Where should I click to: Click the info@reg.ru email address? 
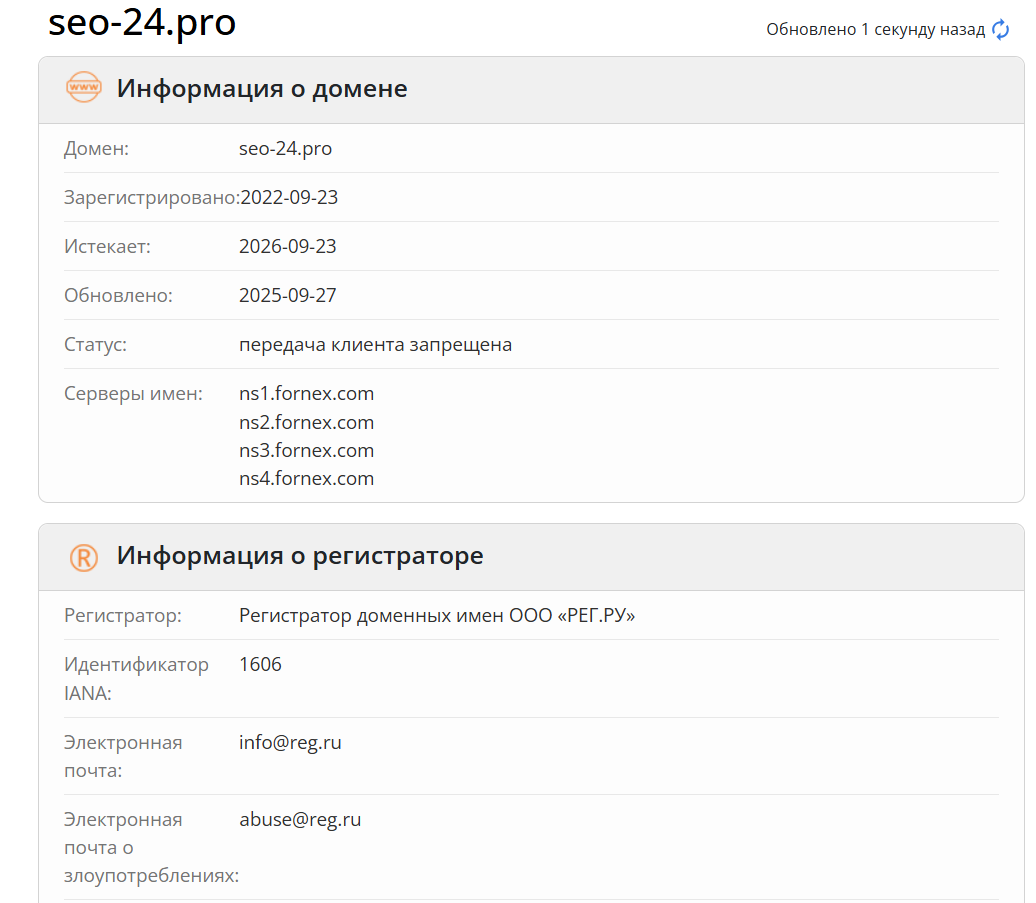(290, 742)
